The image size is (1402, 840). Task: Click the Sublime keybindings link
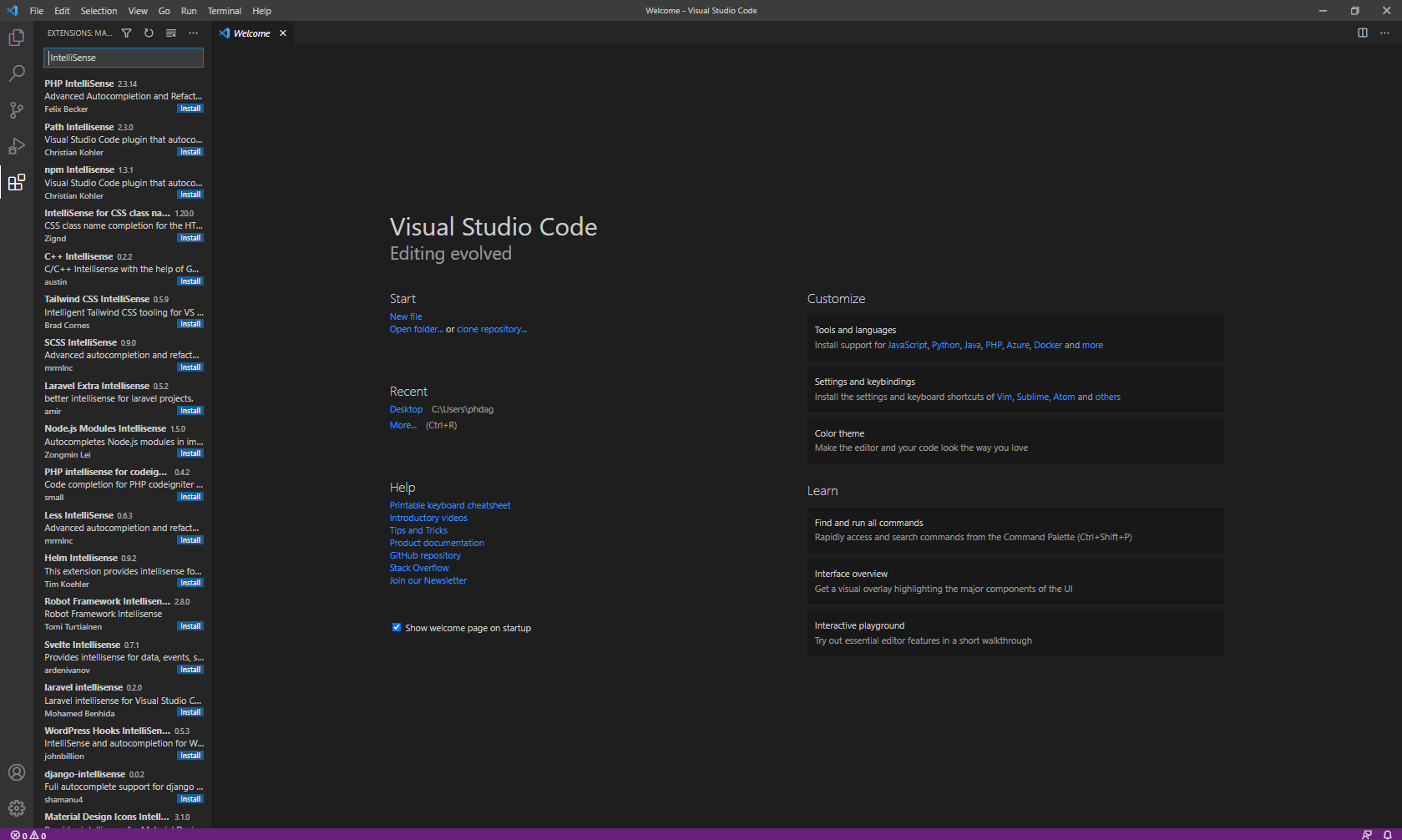click(x=1032, y=397)
